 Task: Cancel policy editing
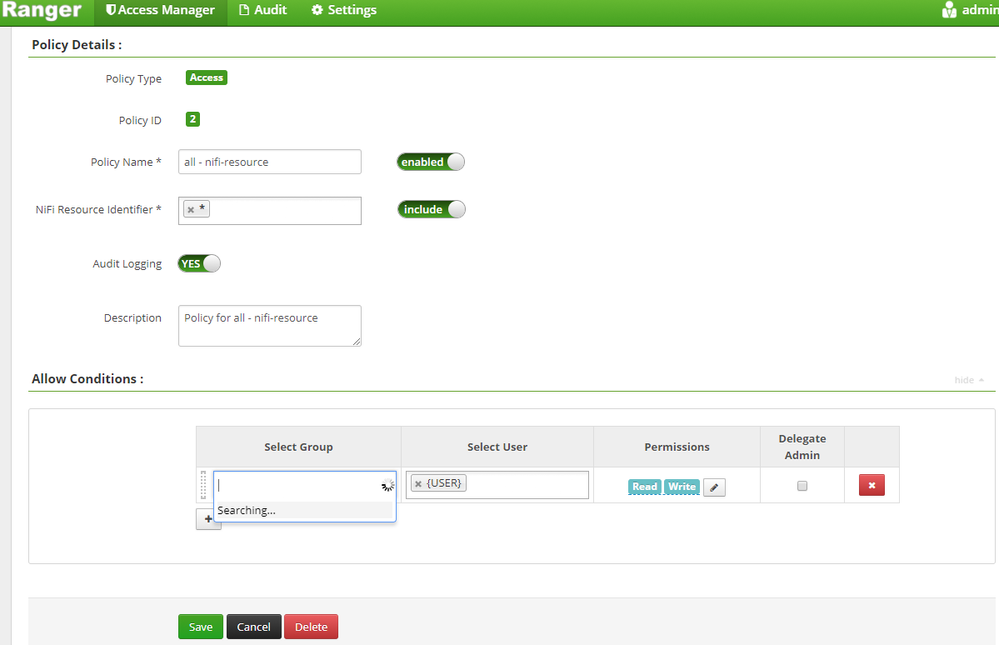pos(254,627)
